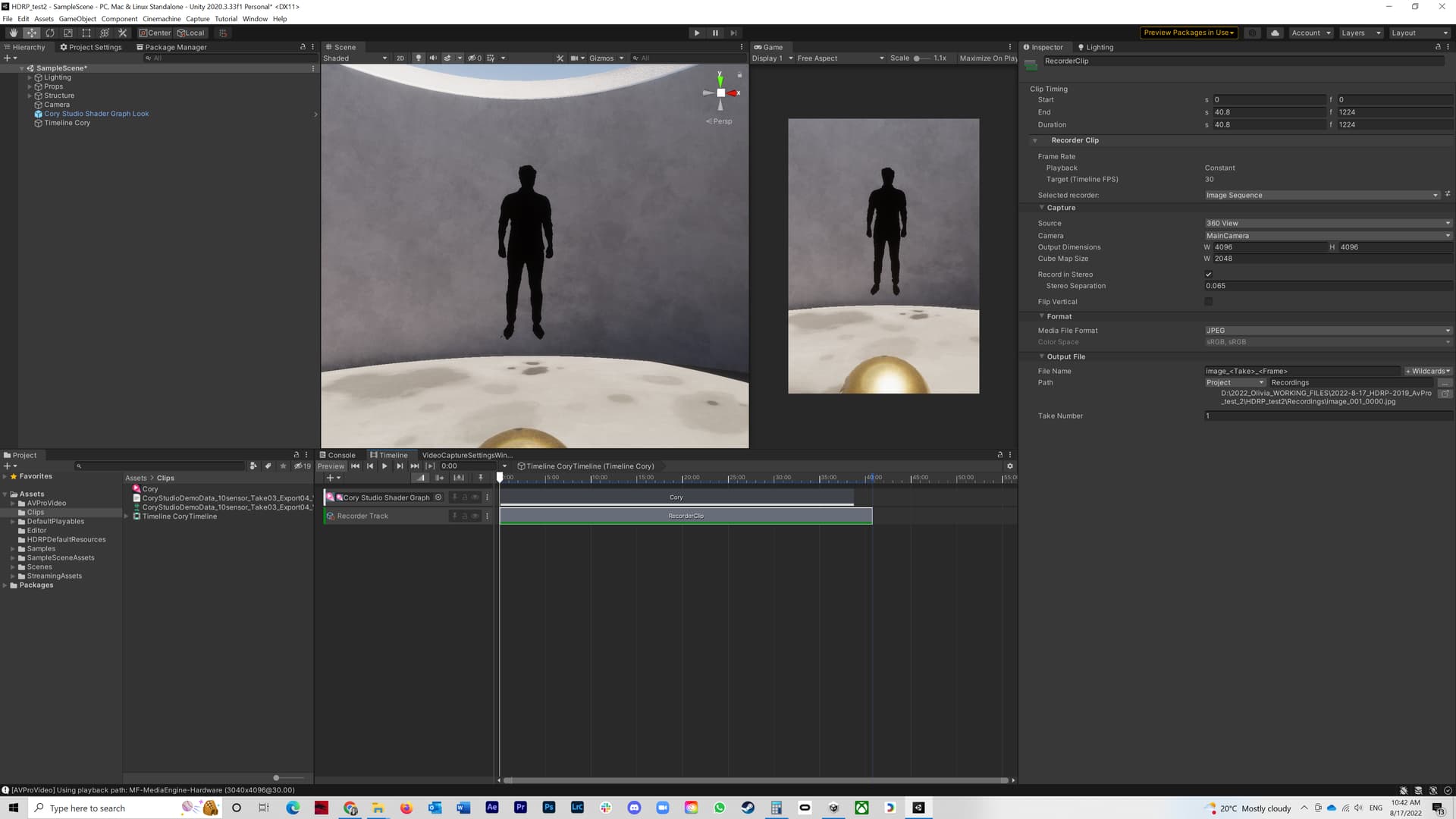Switch to the Console tab
The height and width of the screenshot is (819, 1456).
(337, 455)
